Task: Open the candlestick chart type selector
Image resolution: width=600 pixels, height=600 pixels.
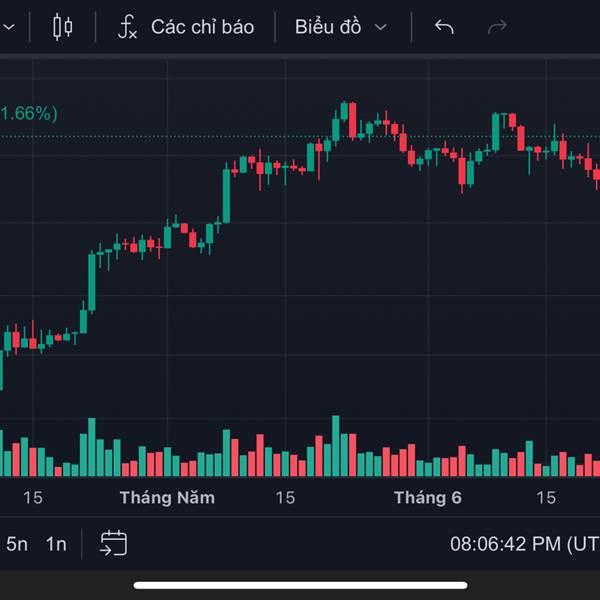Action: coord(62,27)
